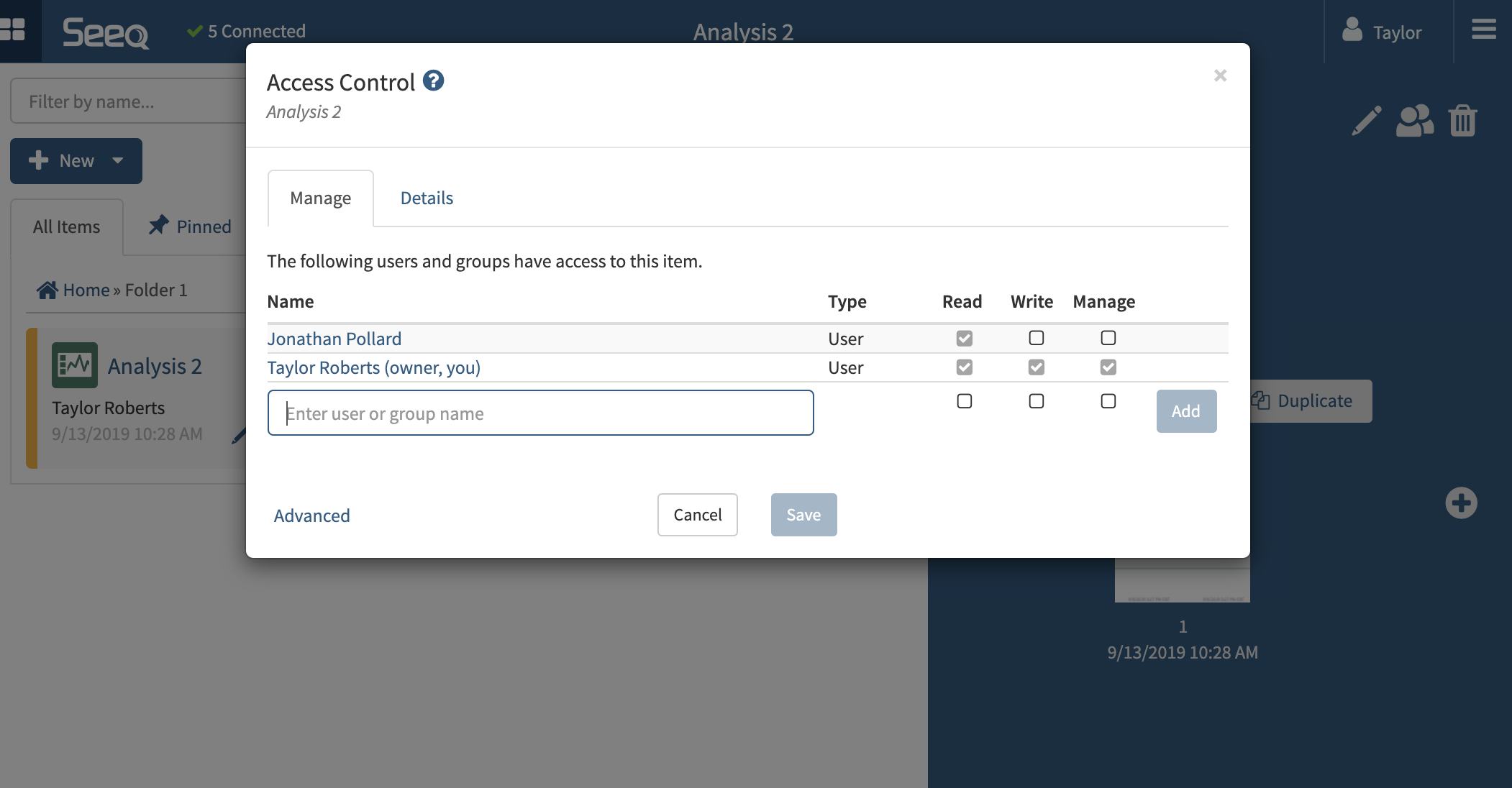The image size is (1512, 788).
Task: Click the pencil edit icon
Action: pos(1366,121)
